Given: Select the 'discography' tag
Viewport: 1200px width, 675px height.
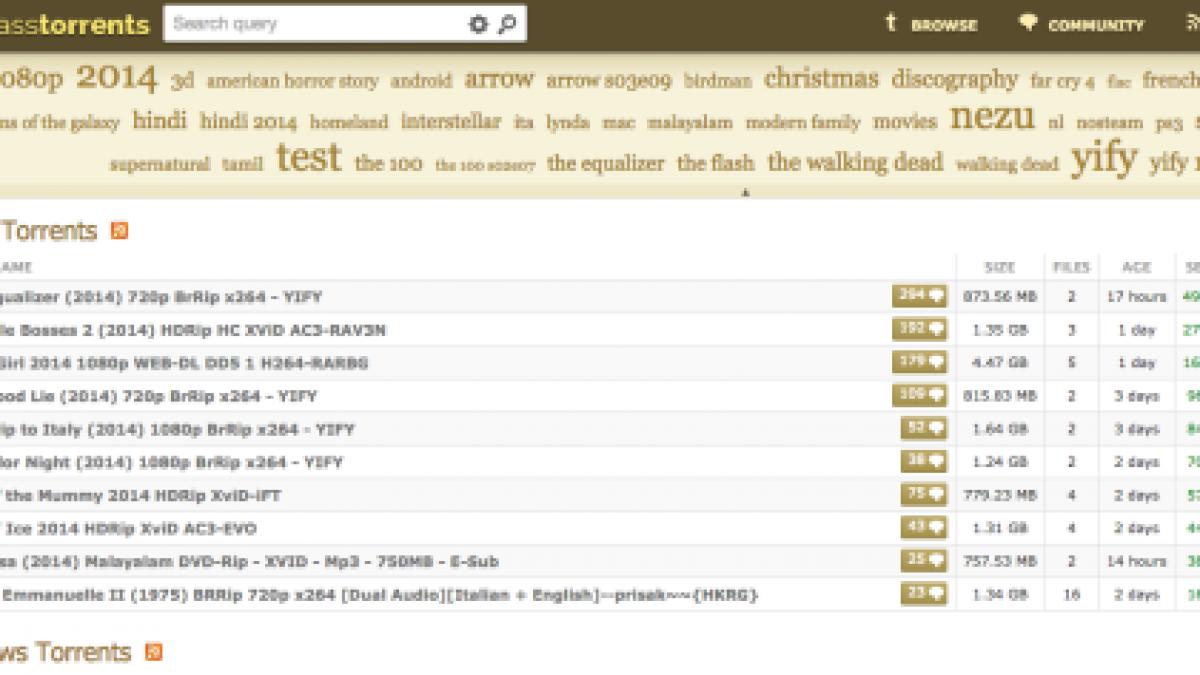Looking at the screenshot, I should (x=954, y=79).
